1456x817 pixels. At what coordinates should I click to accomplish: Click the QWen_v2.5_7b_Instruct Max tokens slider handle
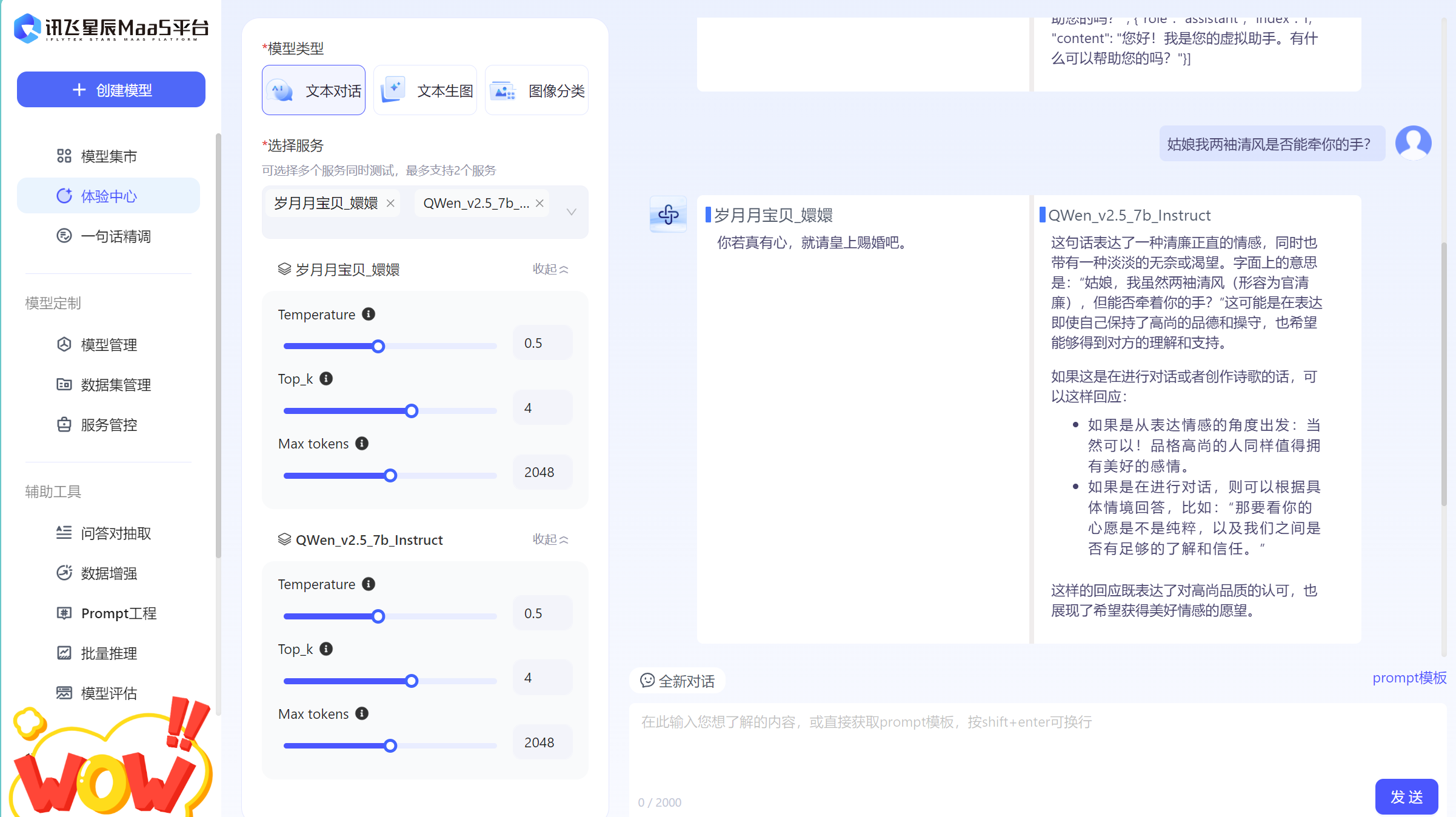(390, 745)
